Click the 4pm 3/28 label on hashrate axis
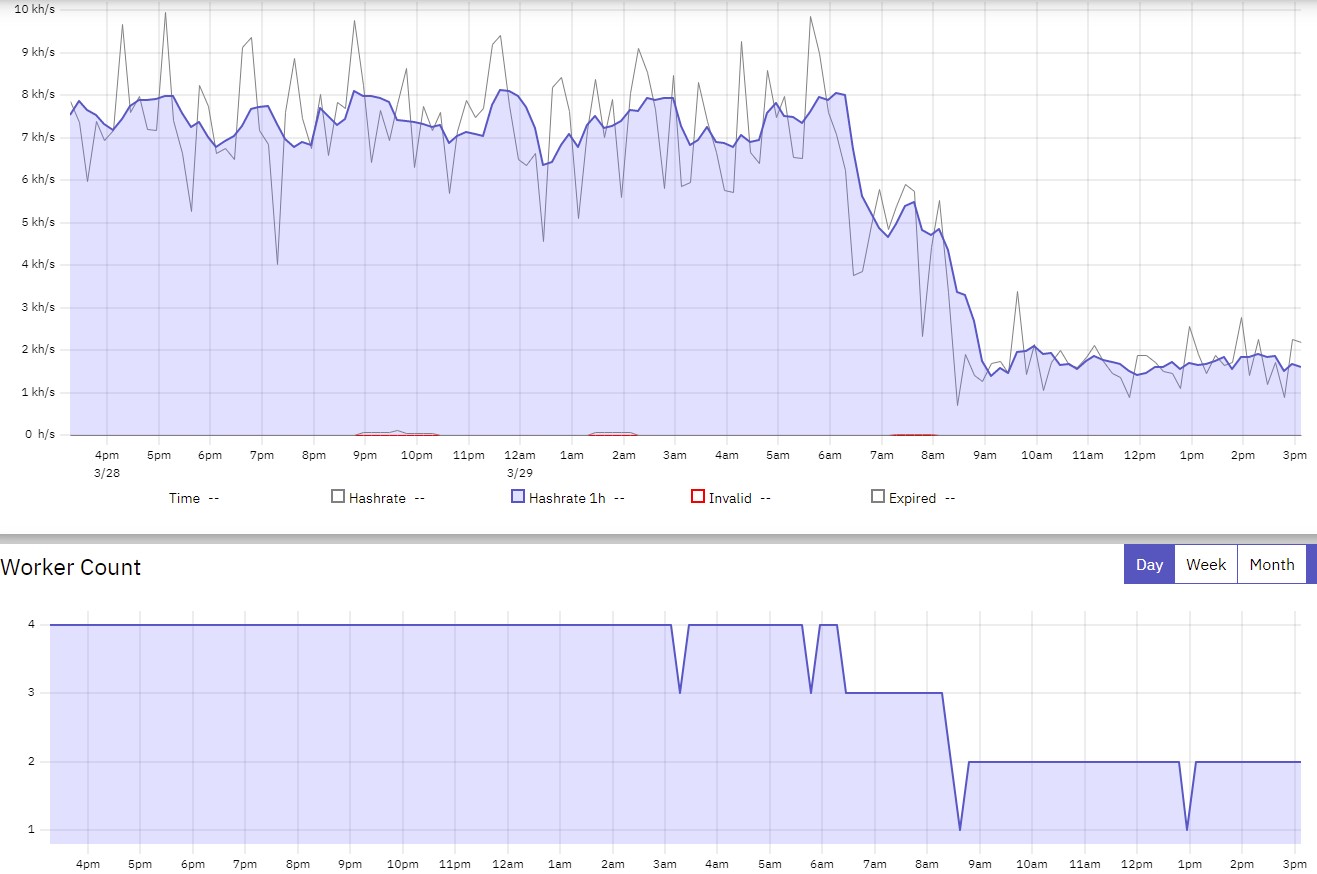The width and height of the screenshot is (1317, 874). point(107,463)
